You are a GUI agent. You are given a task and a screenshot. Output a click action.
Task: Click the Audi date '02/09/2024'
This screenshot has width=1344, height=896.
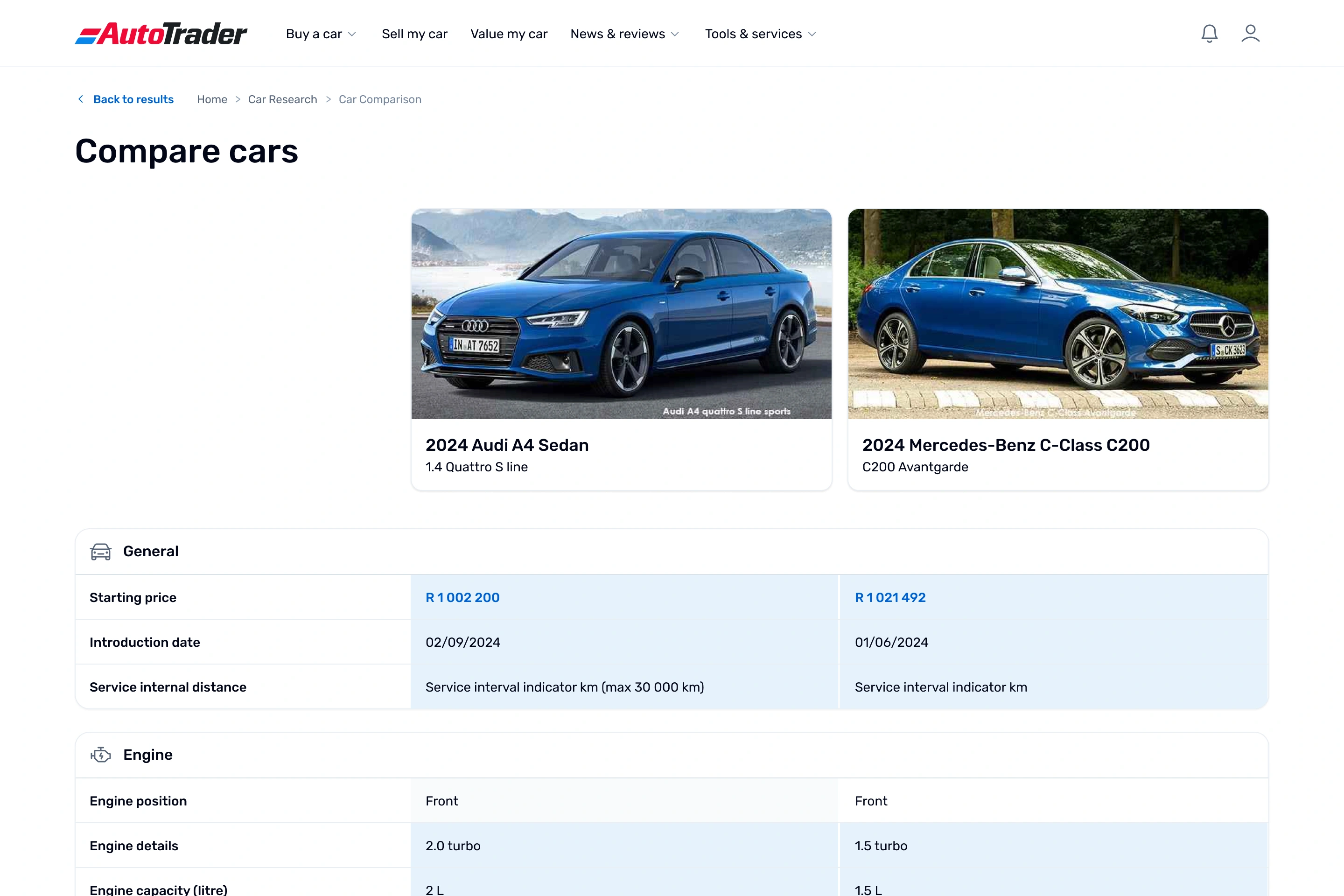pos(463,642)
